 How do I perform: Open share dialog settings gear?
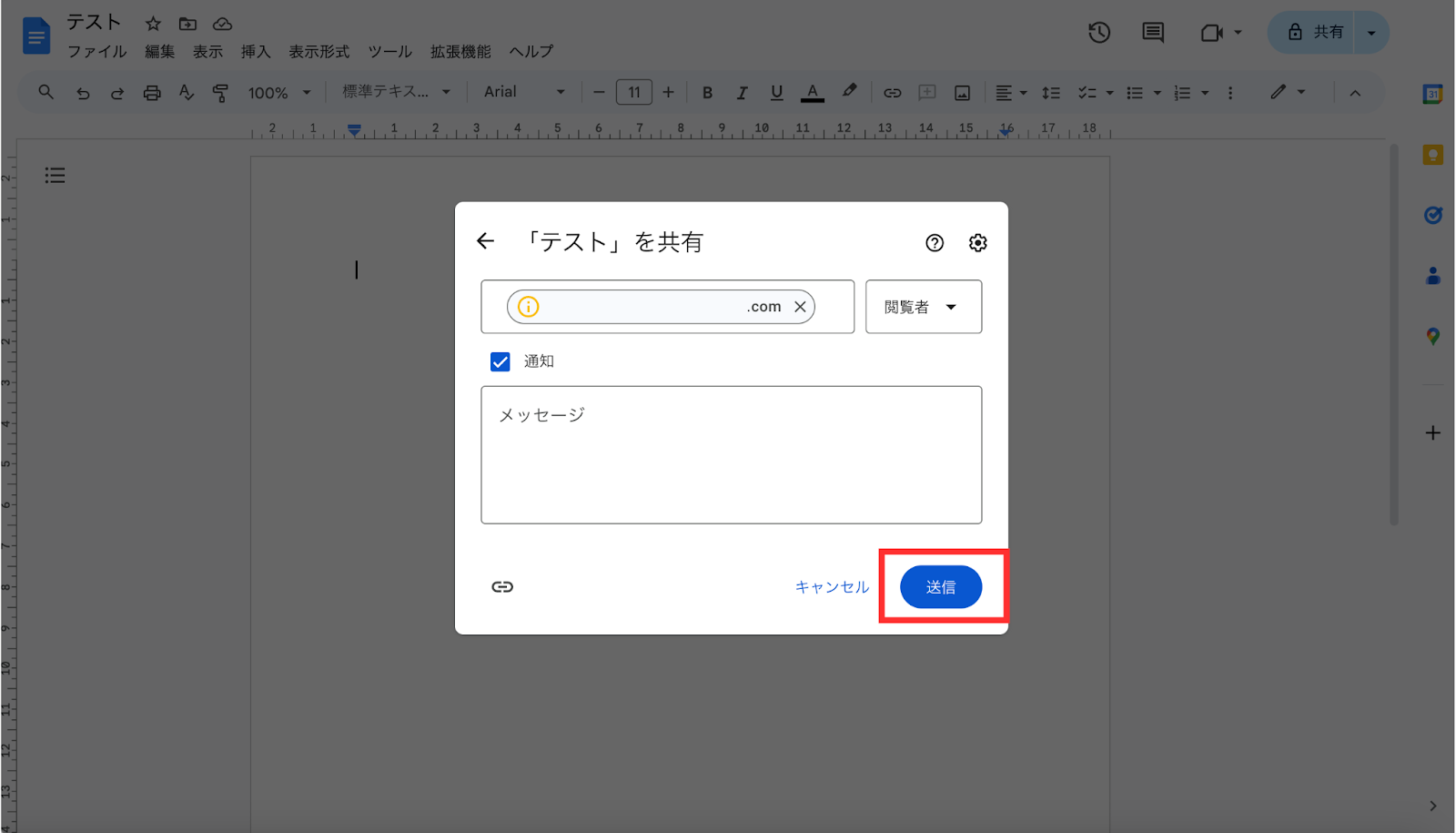[x=978, y=243]
